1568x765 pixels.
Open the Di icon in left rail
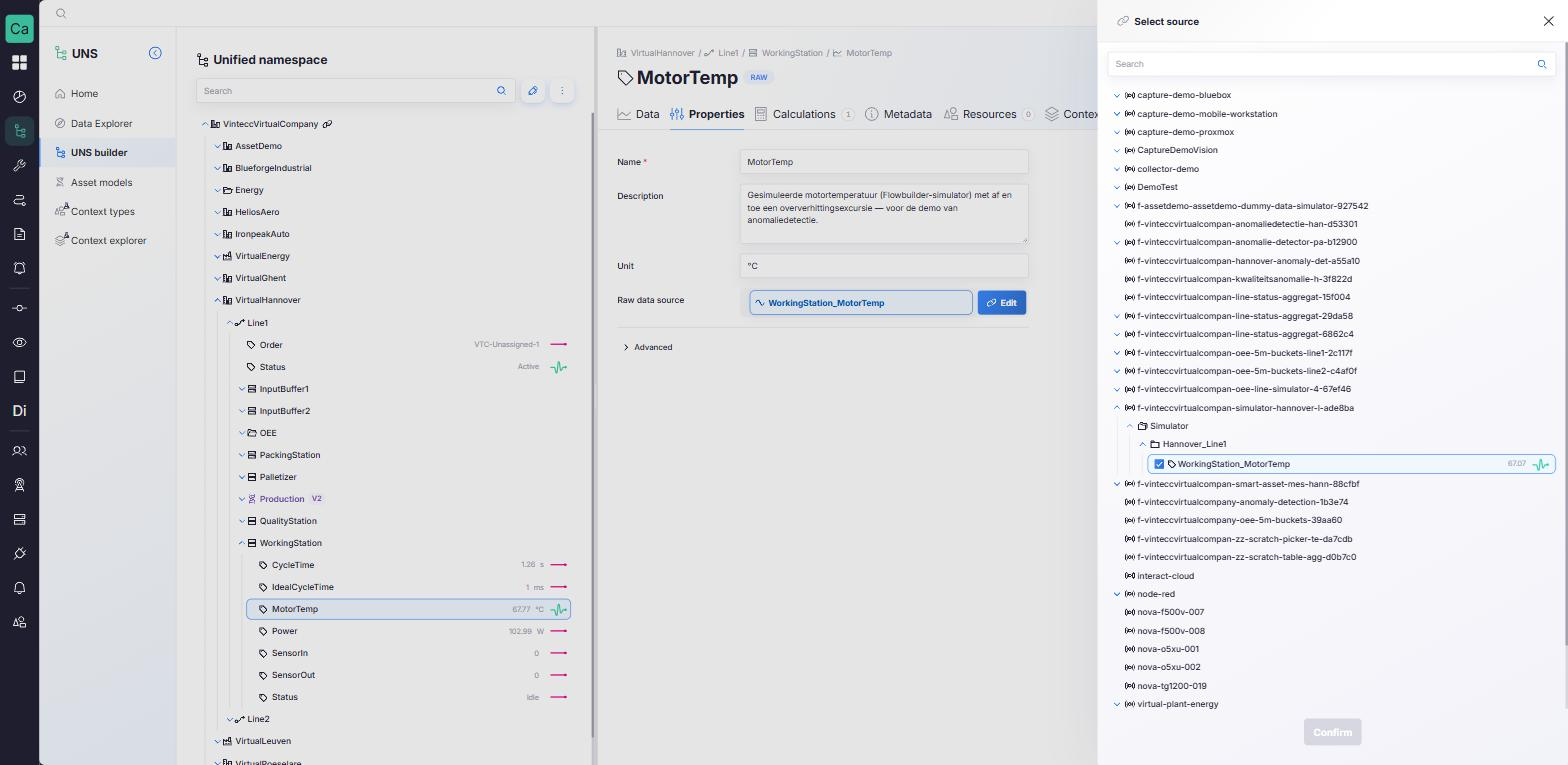(19, 411)
